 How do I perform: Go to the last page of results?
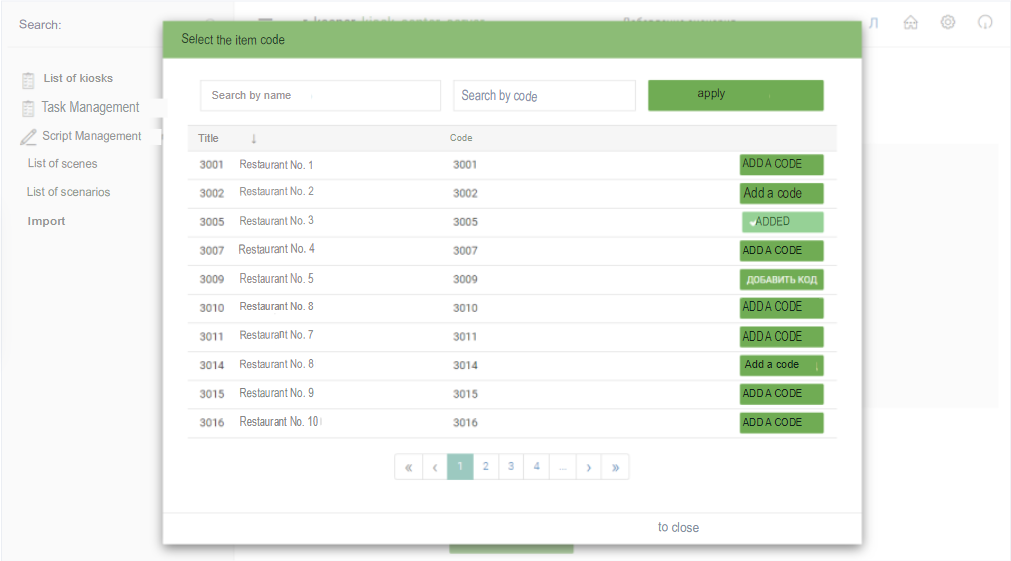tap(615, 467)
